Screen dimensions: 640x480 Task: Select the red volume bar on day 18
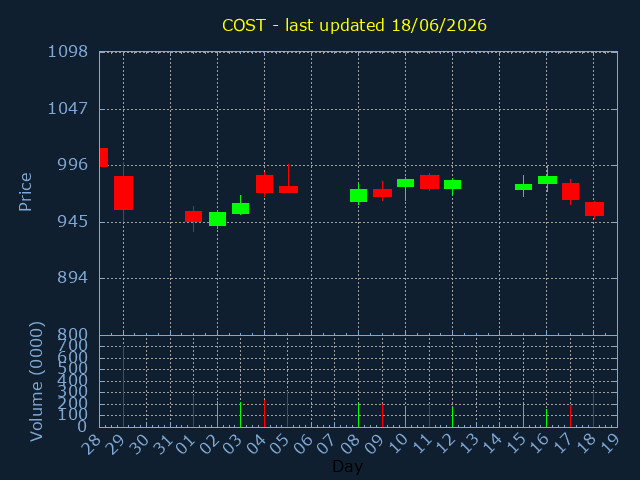593,409
